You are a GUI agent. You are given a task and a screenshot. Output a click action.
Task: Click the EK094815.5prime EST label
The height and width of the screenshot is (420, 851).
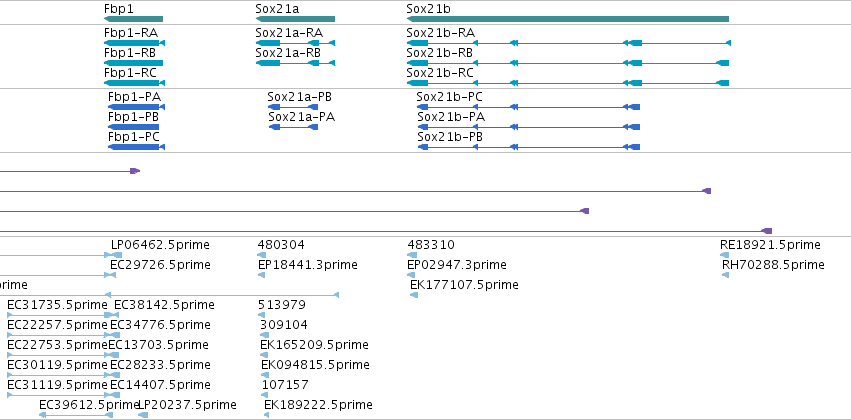(x=315, y=365)
